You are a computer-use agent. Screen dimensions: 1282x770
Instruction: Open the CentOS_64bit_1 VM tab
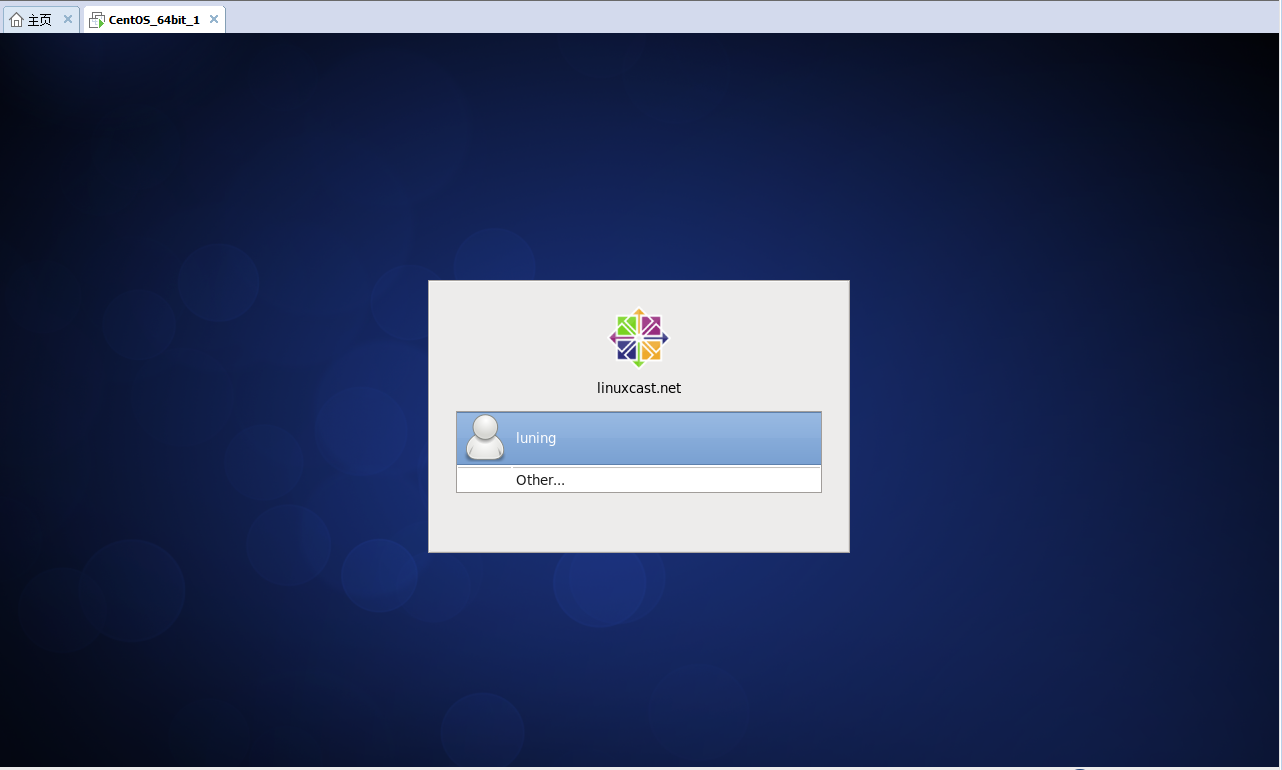coord(154,19)
